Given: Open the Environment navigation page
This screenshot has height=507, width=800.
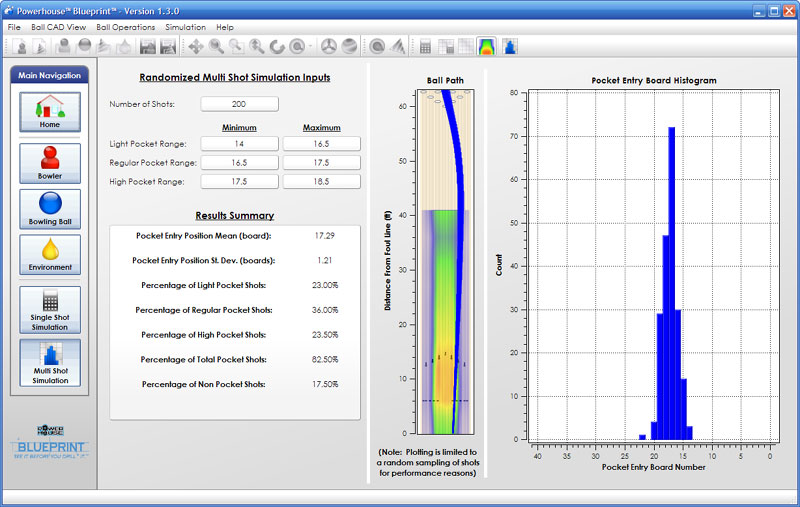Looking at the screenshot, I should (50, 255).
